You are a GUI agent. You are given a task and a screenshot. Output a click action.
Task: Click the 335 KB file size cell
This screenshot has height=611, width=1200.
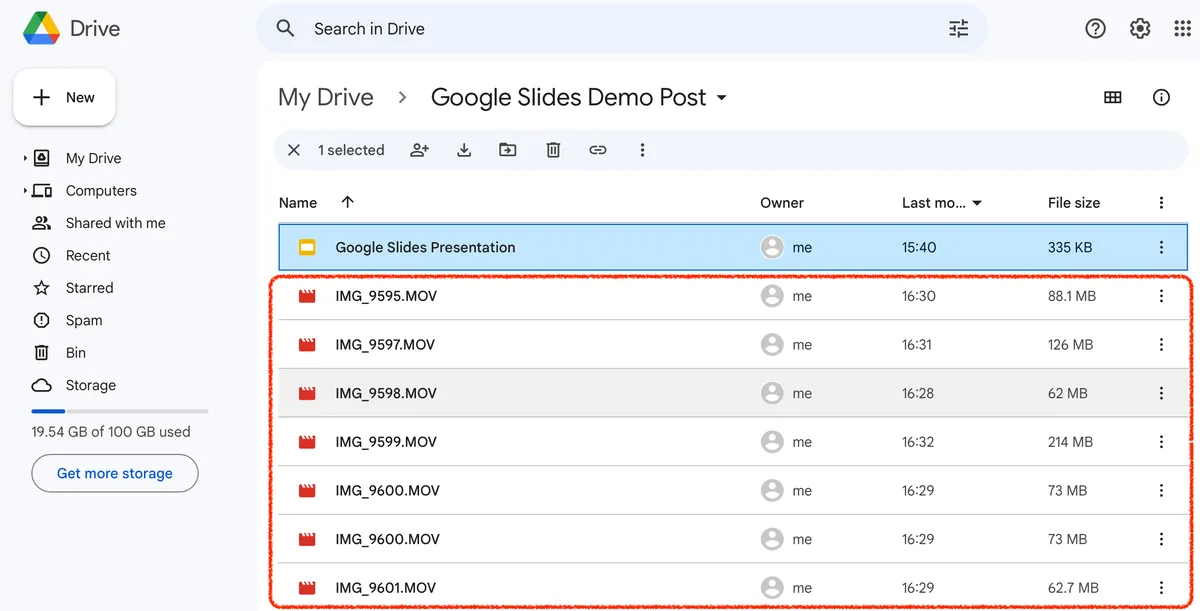1070,247
